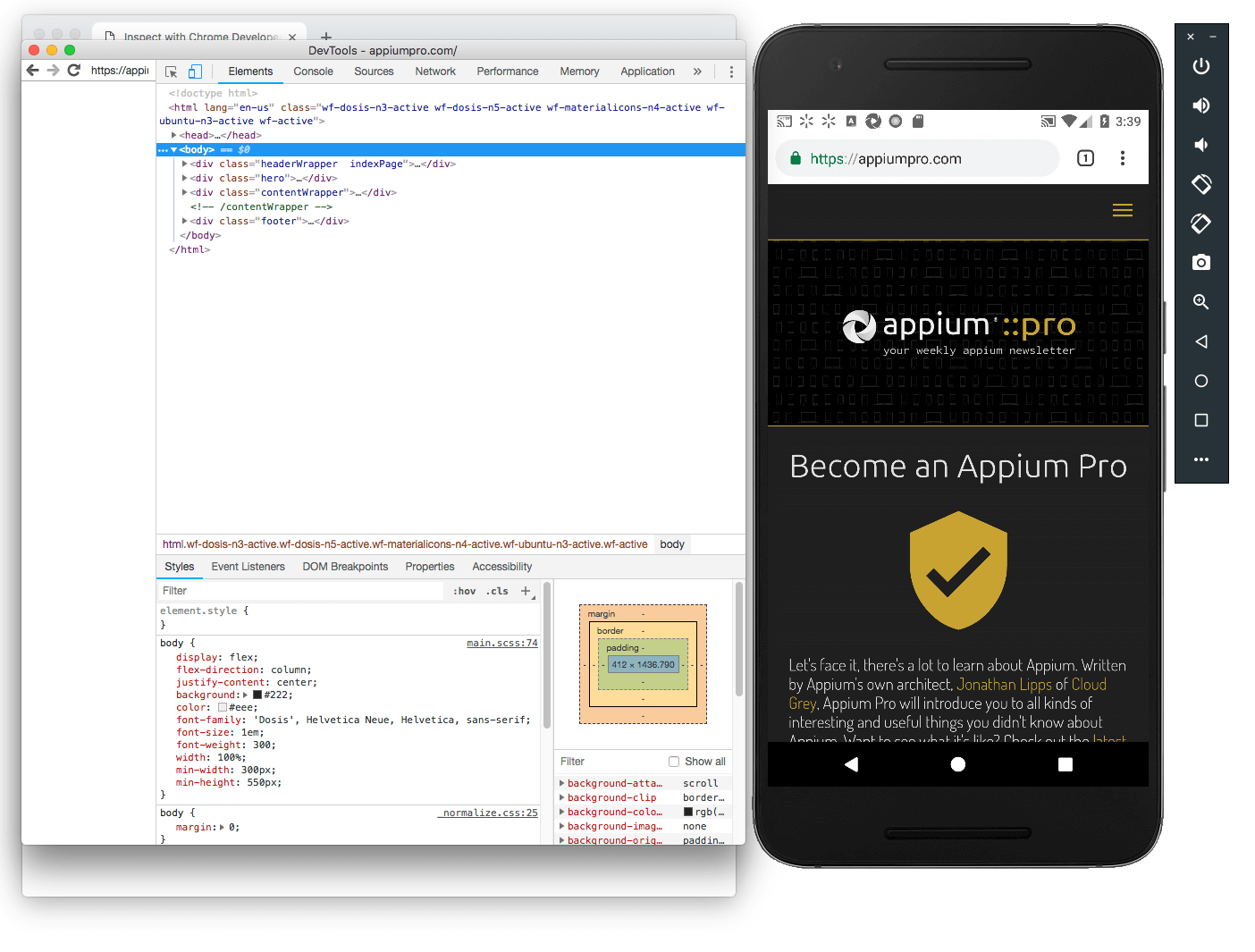Open emulator extended controls ellipsis
This screenshot has width=1255, height=952.
coord(1201,459)
